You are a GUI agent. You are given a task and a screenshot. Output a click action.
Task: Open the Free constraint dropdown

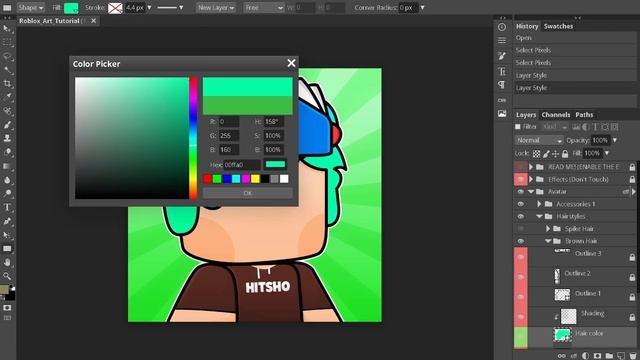[264, 8]
